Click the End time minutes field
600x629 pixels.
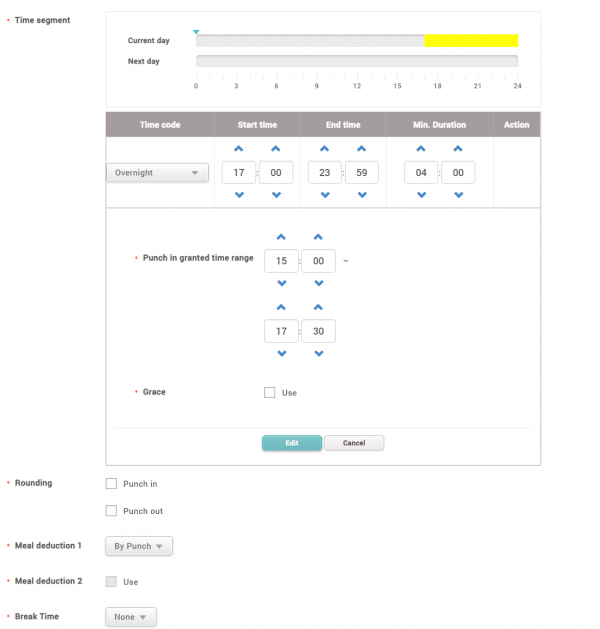(361, 173)
